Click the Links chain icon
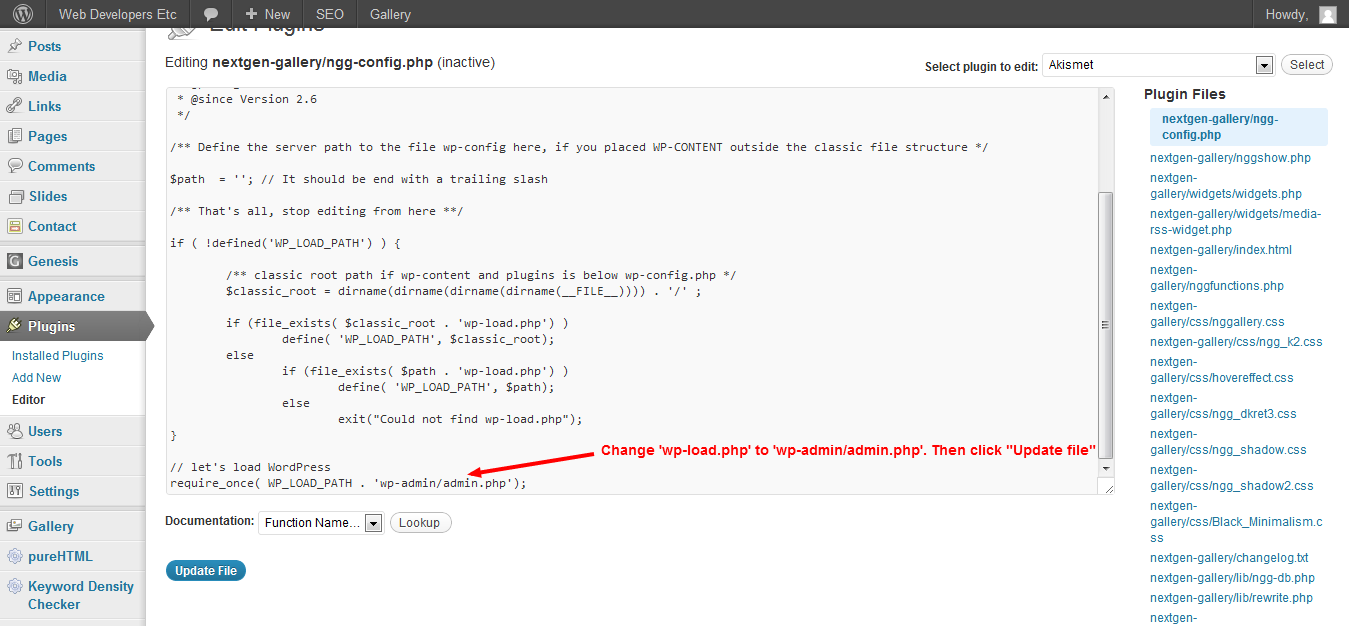This screenshot has width=1349, height=626. coord(15,106)
